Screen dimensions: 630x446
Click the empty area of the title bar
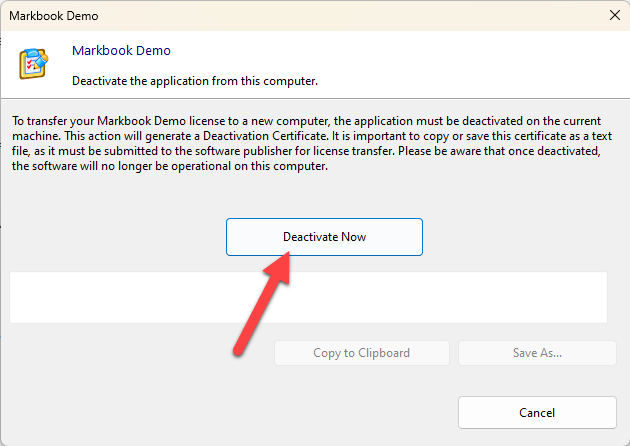click(350, 16)
